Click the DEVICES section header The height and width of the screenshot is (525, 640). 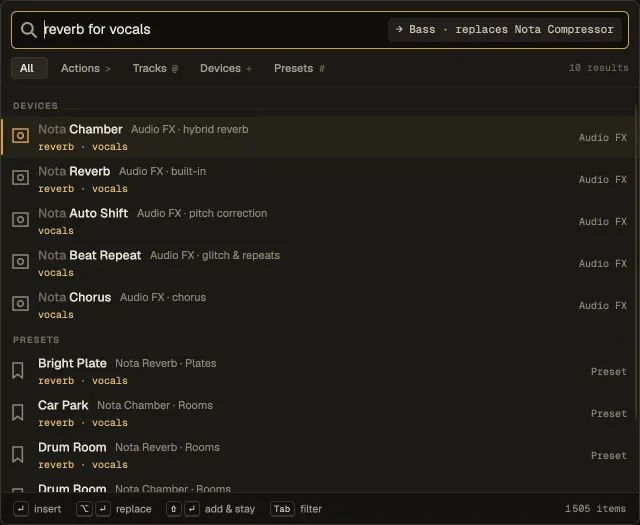[x=36, y=106]
